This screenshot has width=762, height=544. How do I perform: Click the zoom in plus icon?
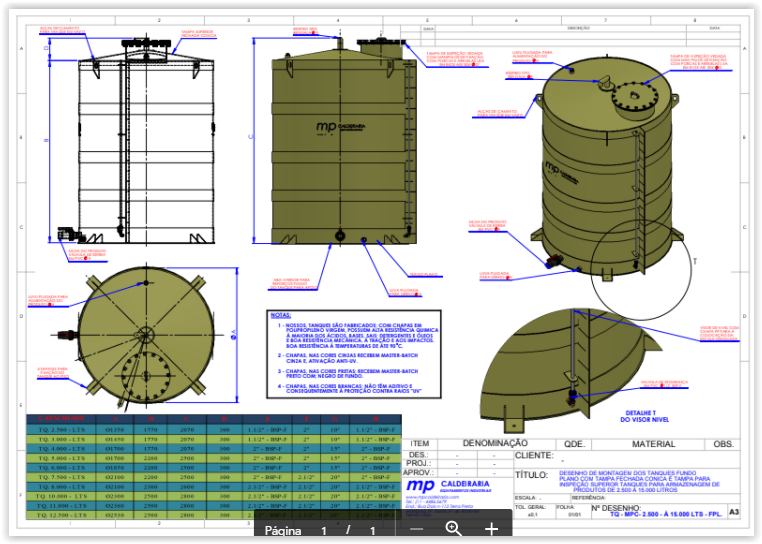pyautogui.click(x=491, y=529)
